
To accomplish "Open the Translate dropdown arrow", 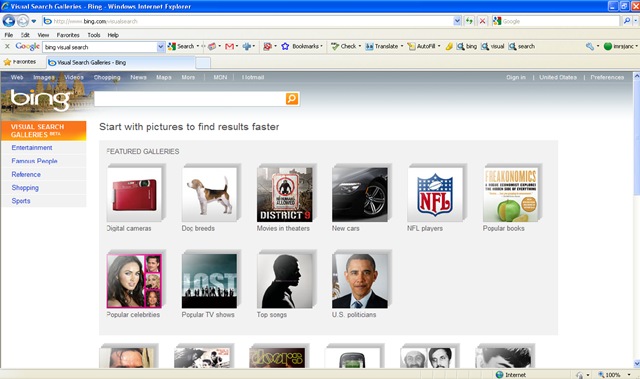I will [402, 46].
